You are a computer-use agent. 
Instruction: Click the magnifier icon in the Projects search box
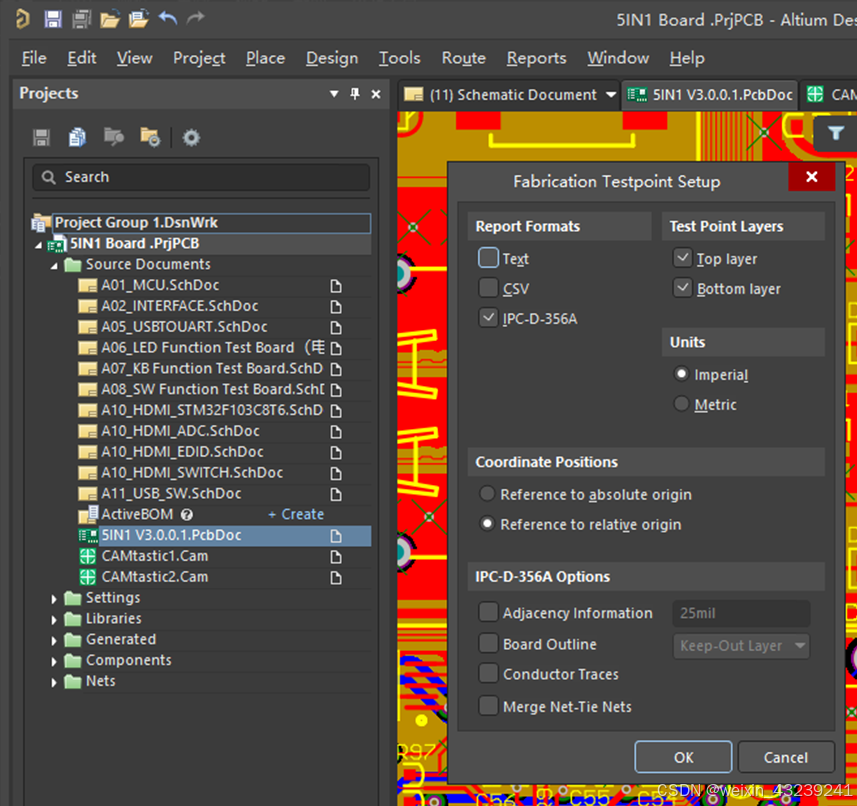click(49, 178)
